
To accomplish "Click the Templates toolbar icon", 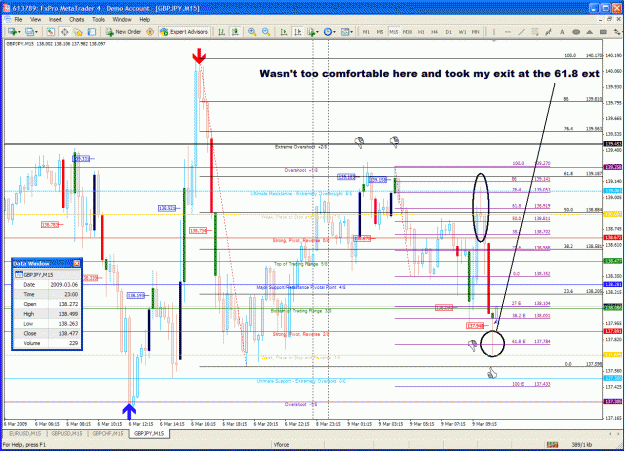I will (345, 32).
